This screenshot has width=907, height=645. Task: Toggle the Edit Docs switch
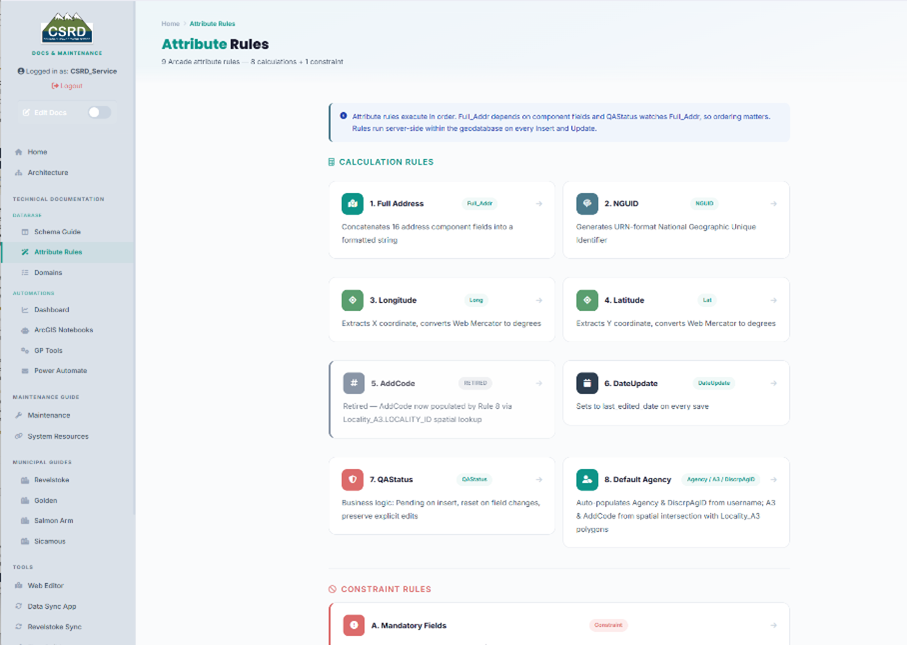[x=99, y=112]
